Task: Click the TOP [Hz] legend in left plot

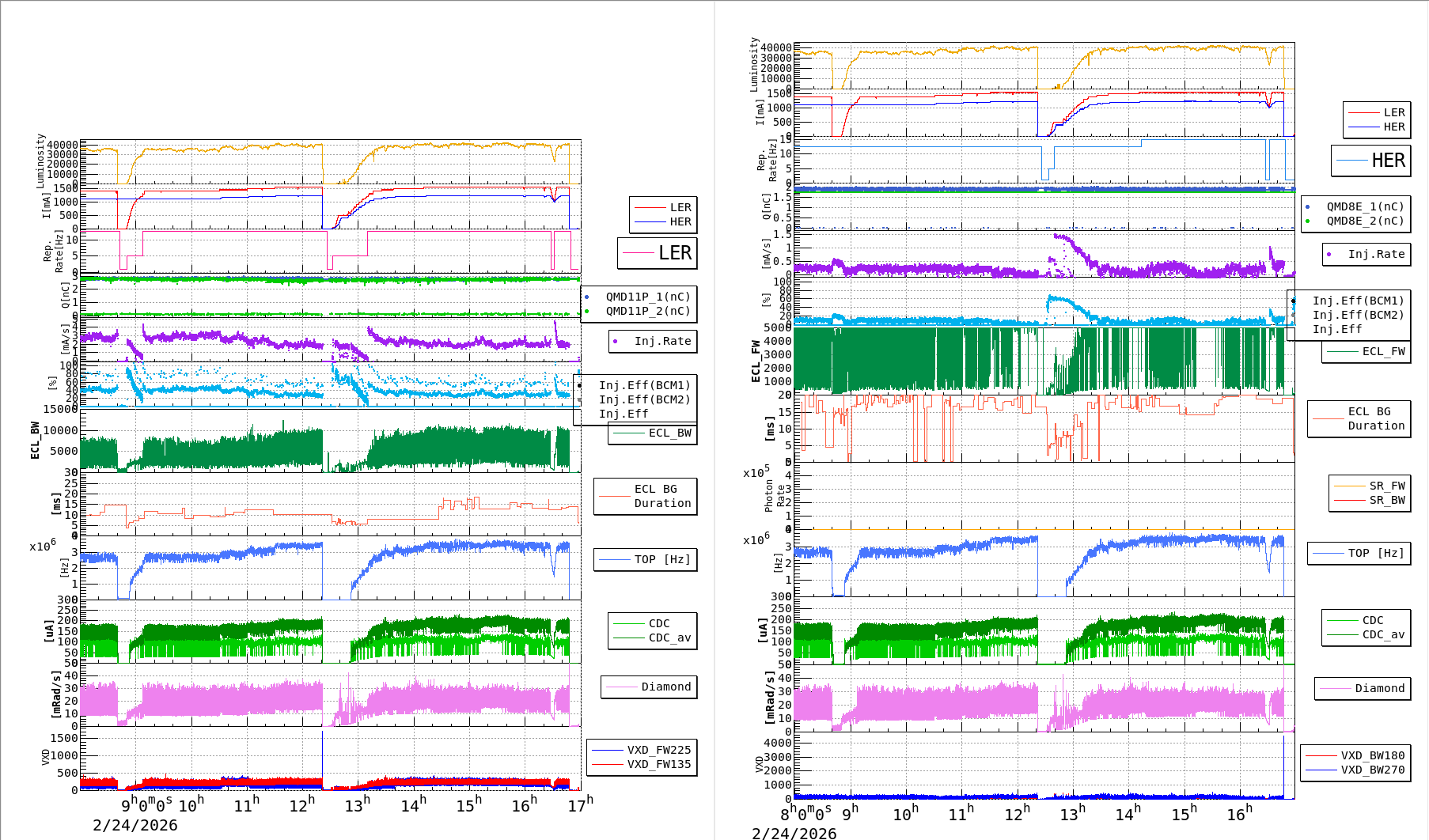Action: click(x=661, y=559)
